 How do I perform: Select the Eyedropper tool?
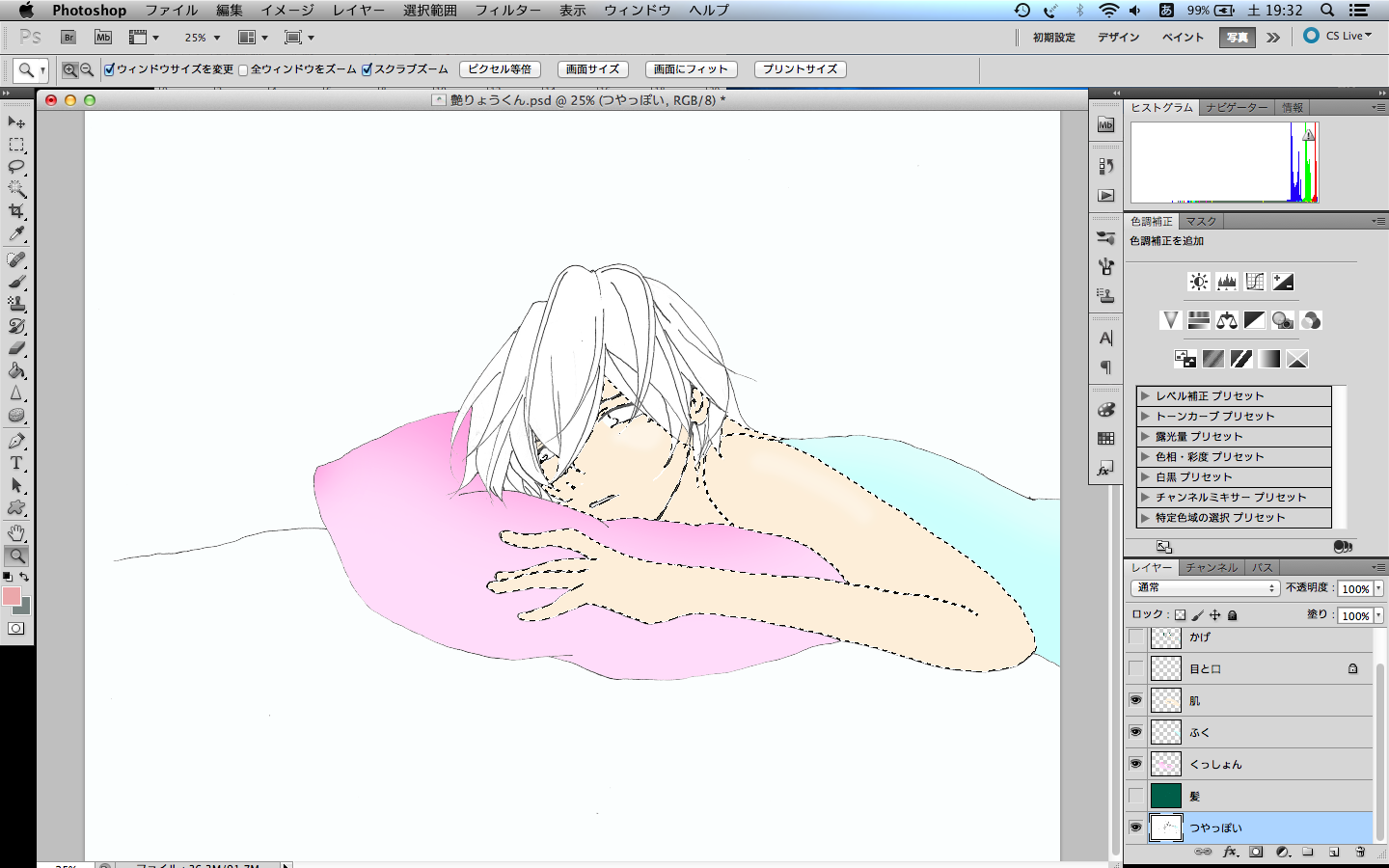(x=16, y=234)
